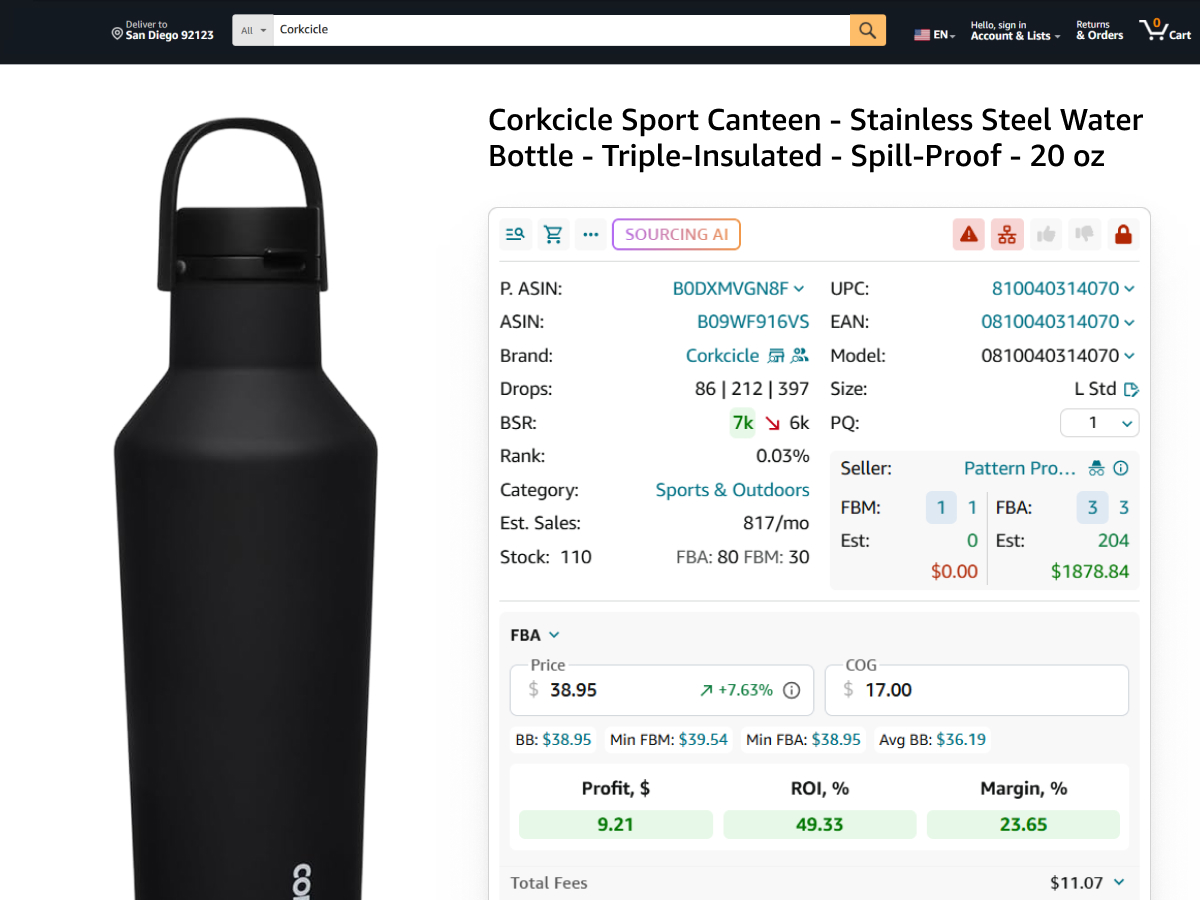This screenshot has width=1200, height=900.
Task: Toggle the thumbs up like button
Action: pyautogui.click(x=1046, y=235)
